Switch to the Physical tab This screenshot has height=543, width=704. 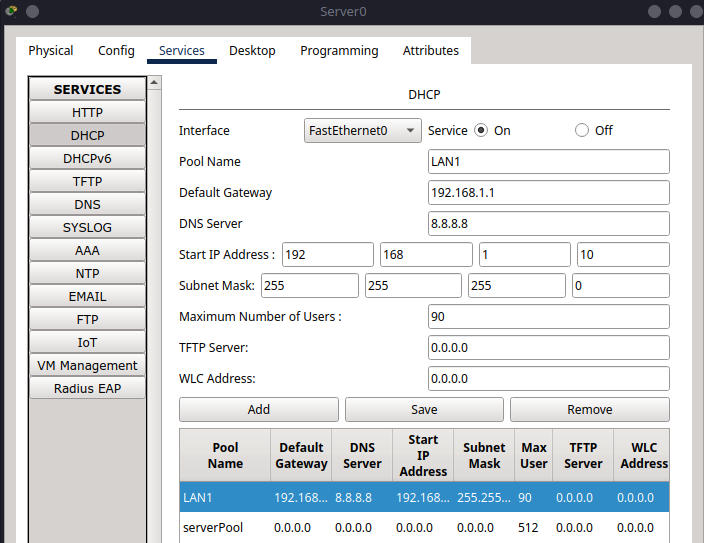click(51, 51)
